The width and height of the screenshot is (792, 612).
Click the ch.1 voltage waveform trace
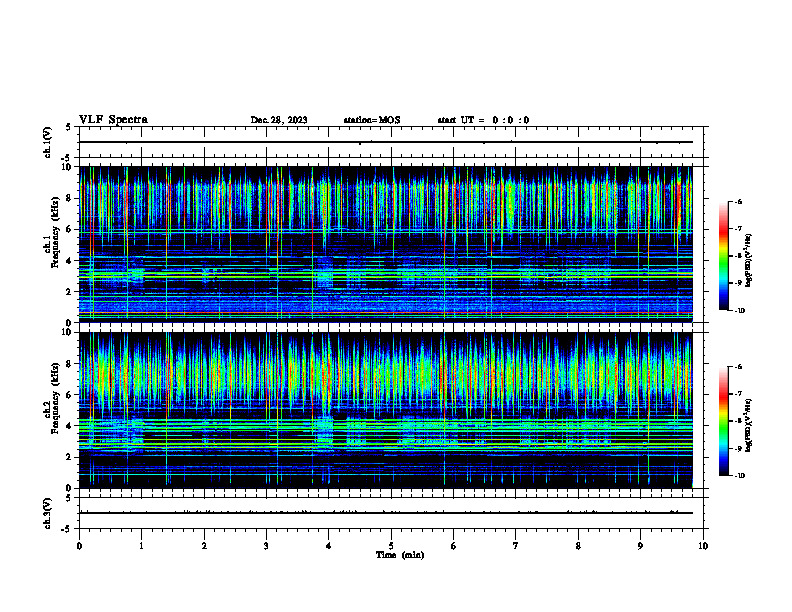(x=385, y=142)
